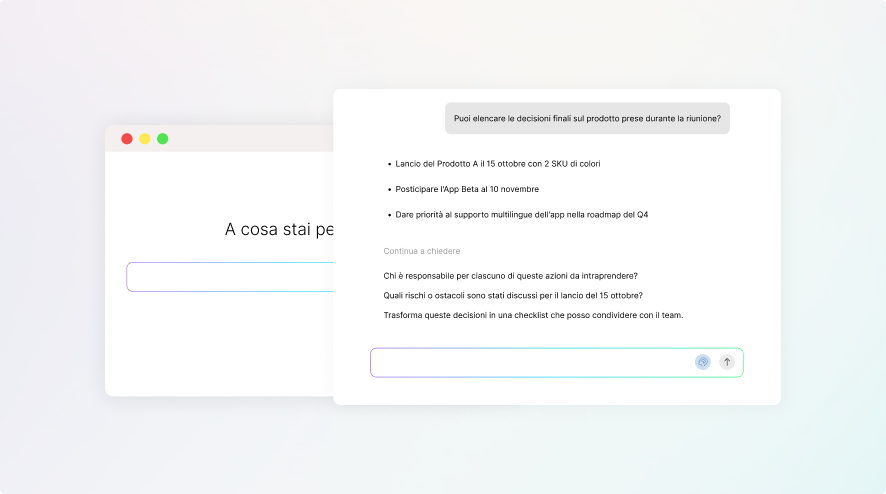Select the "Dare priorità al supporto multilingue" line
Screen dimensions: 886x494
pos(522,215)
